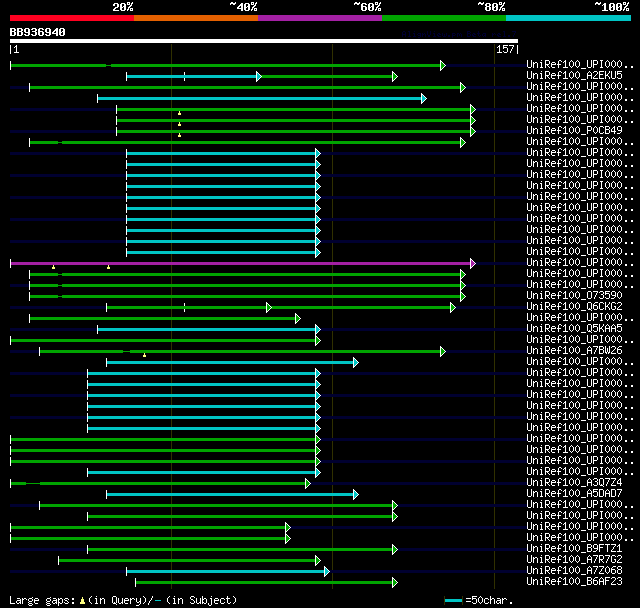The height and width of the screenshot is (608, 640).
Task: Click the query end position 157 label
Action: point(505,49)
